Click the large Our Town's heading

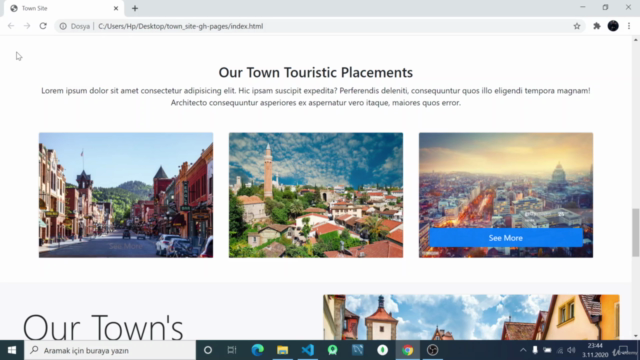(x=103, y=327)
